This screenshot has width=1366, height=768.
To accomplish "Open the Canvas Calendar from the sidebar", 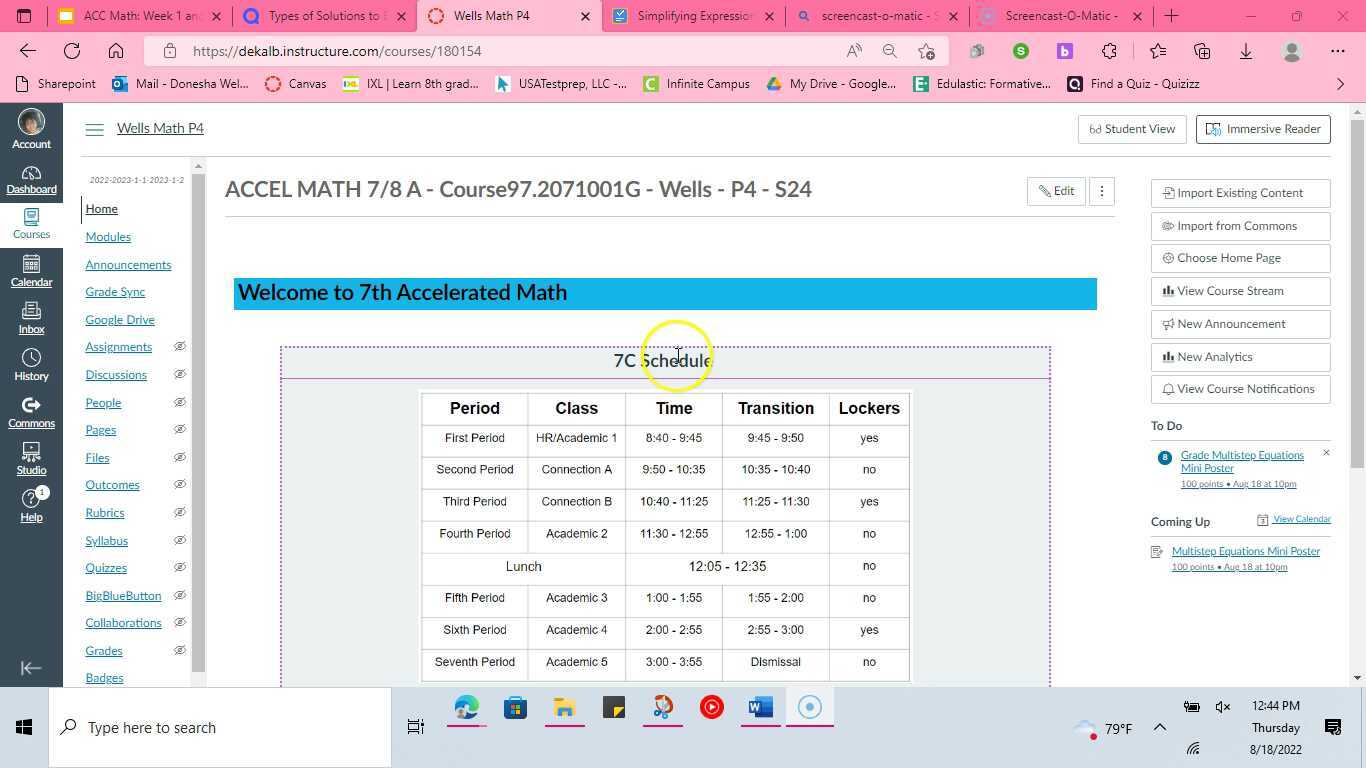I will click(x=31, y=271).
